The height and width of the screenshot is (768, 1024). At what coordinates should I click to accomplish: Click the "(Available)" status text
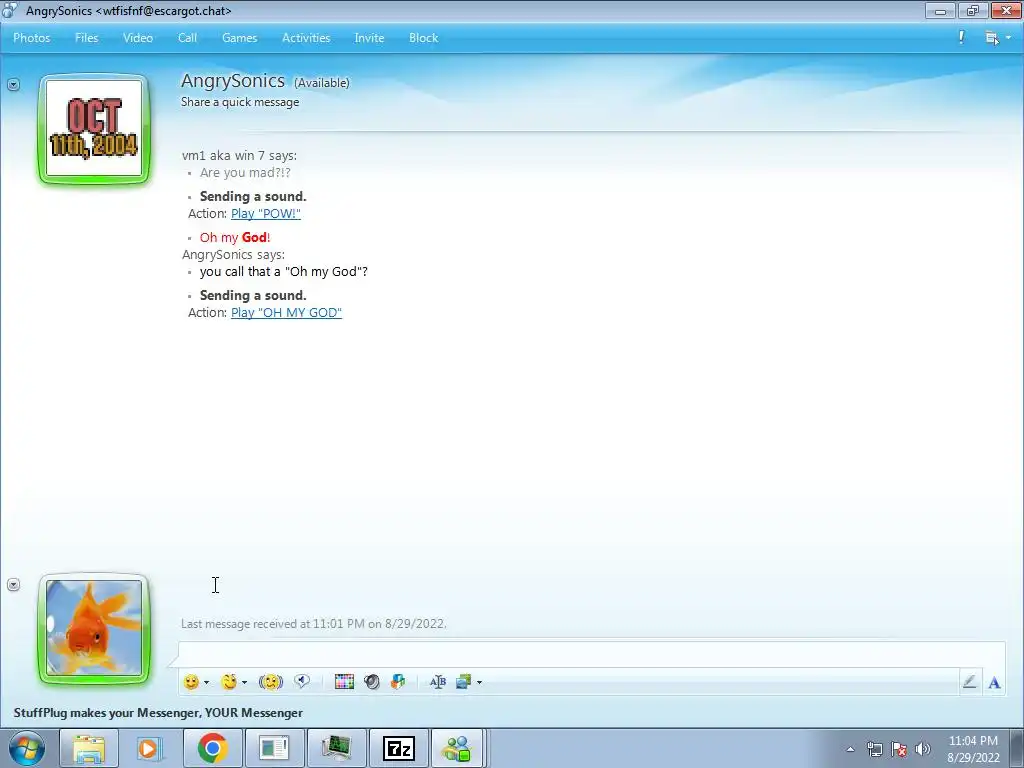(x=321, y=83)
